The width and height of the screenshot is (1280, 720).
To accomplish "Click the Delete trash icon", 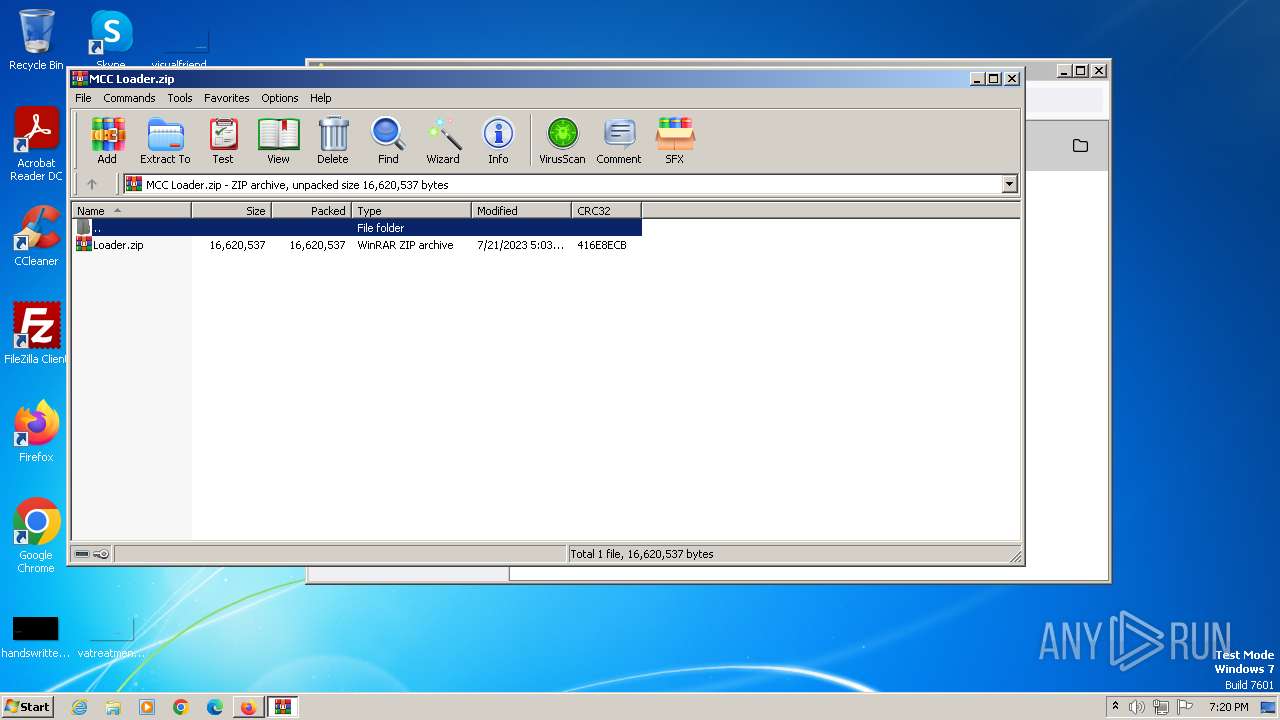I will 333,140.
